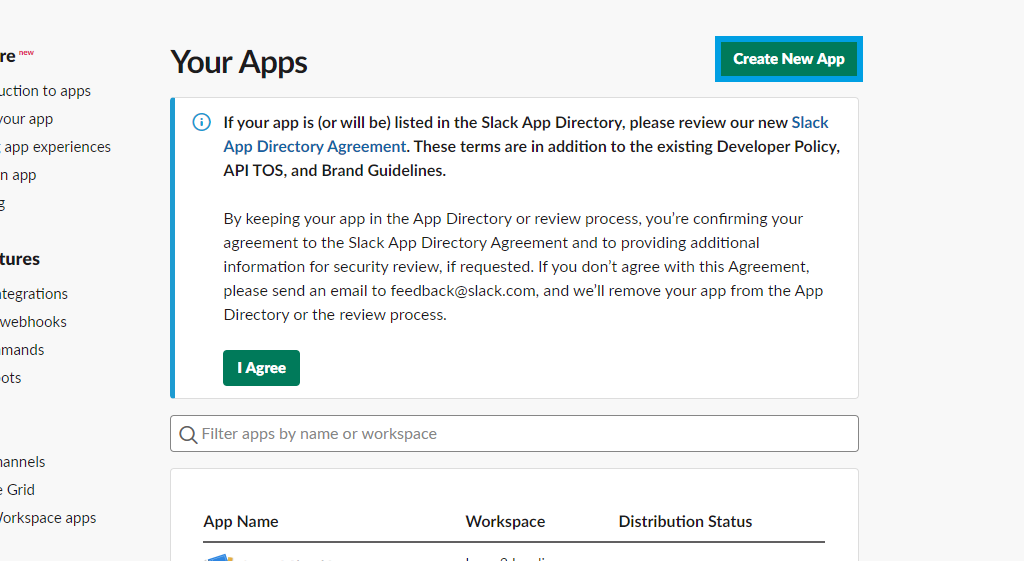1024x561 pixels.
Task: Open the 'ots' sidebar link
Action: (10, 378)
